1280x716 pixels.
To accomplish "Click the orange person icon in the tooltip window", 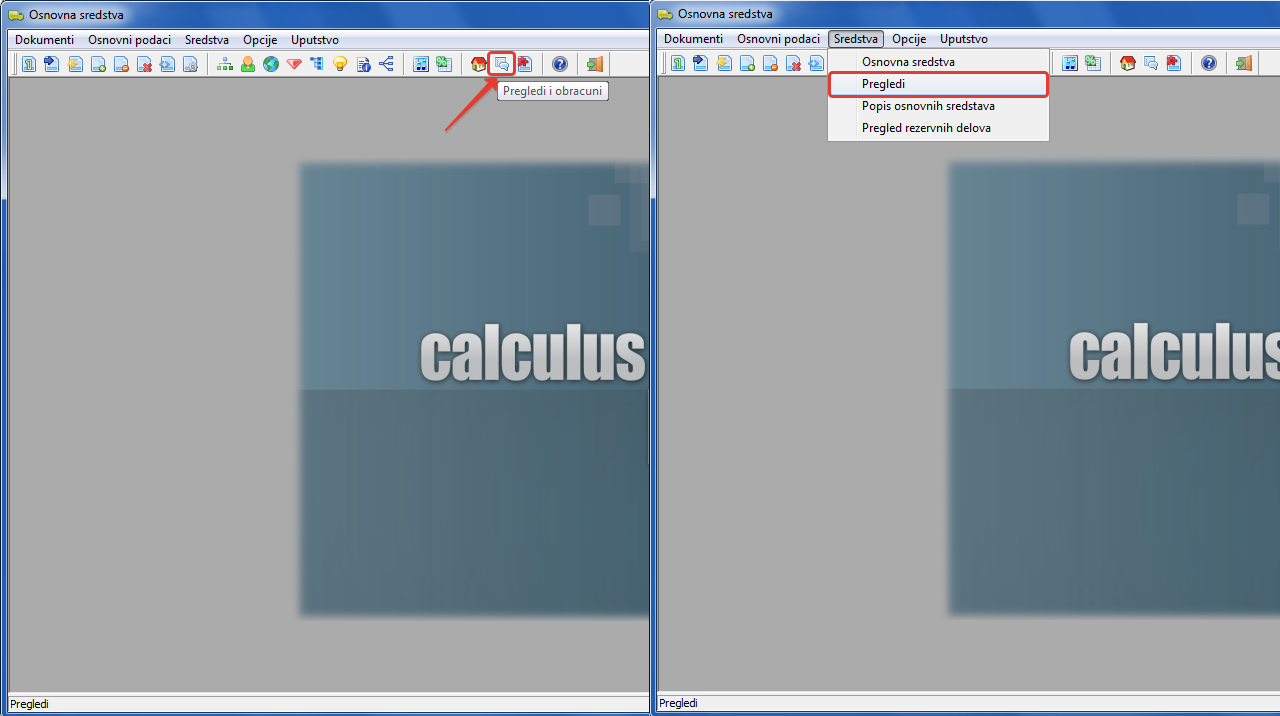I will click(248, 64).
